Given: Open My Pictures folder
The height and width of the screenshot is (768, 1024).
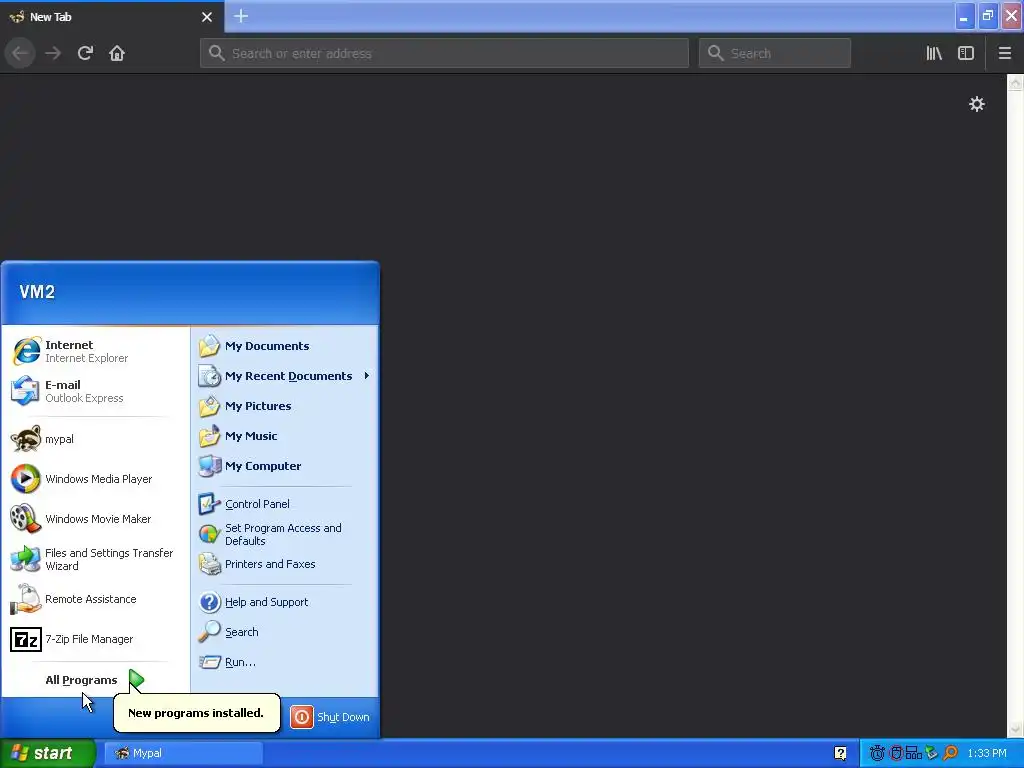Looking at the screenshot, I should click(x=285, y=406).
